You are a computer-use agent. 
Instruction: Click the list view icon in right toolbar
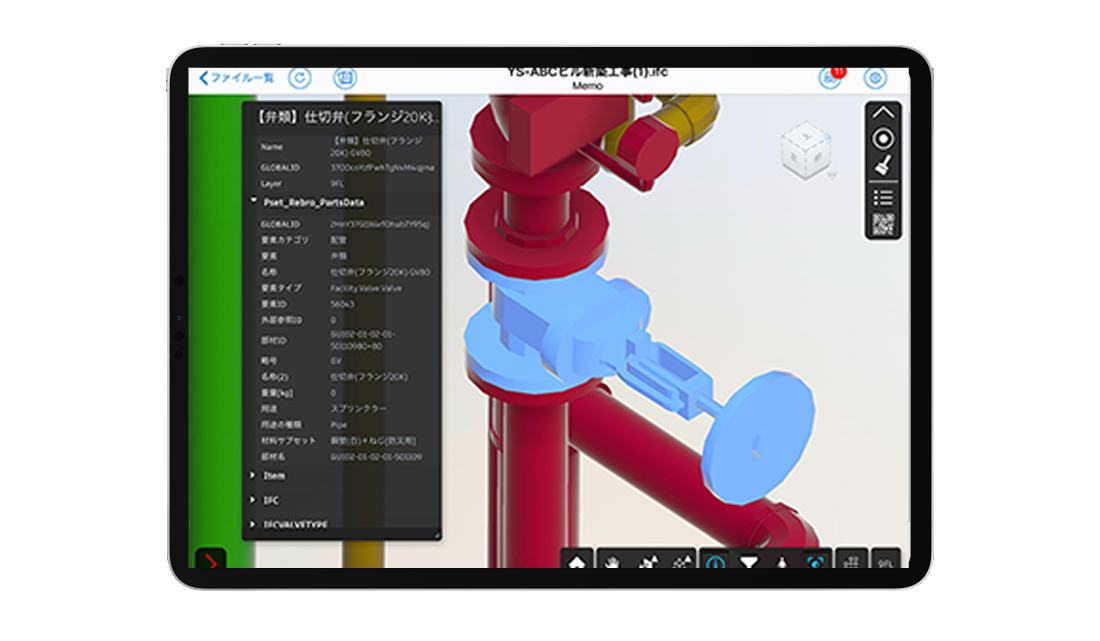[883, 196]
